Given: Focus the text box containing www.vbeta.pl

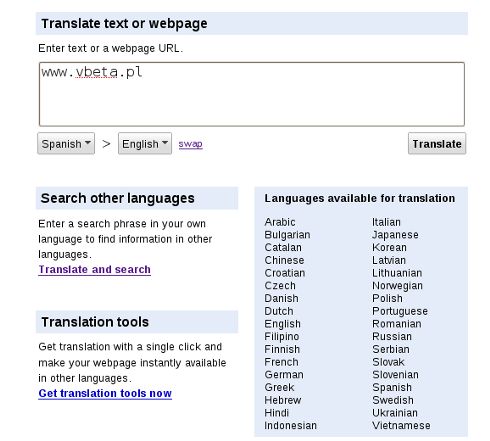Looking at the screenshot, I should pyautogui.click(x=252, y=94).
